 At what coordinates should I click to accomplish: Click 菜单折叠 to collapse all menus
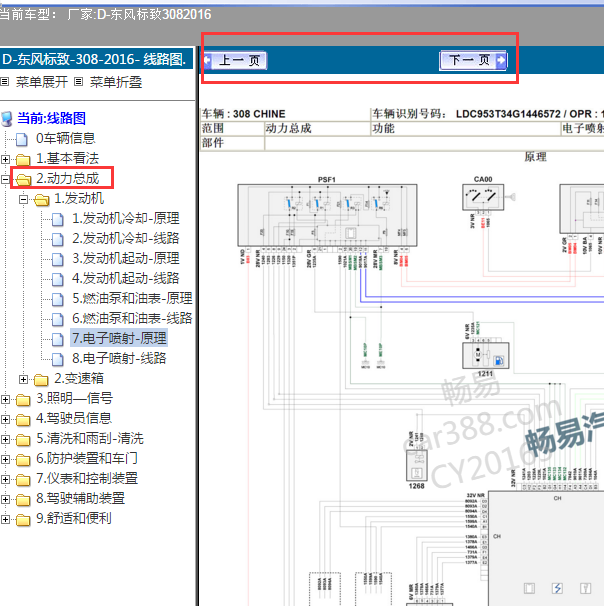pos(116,82)
